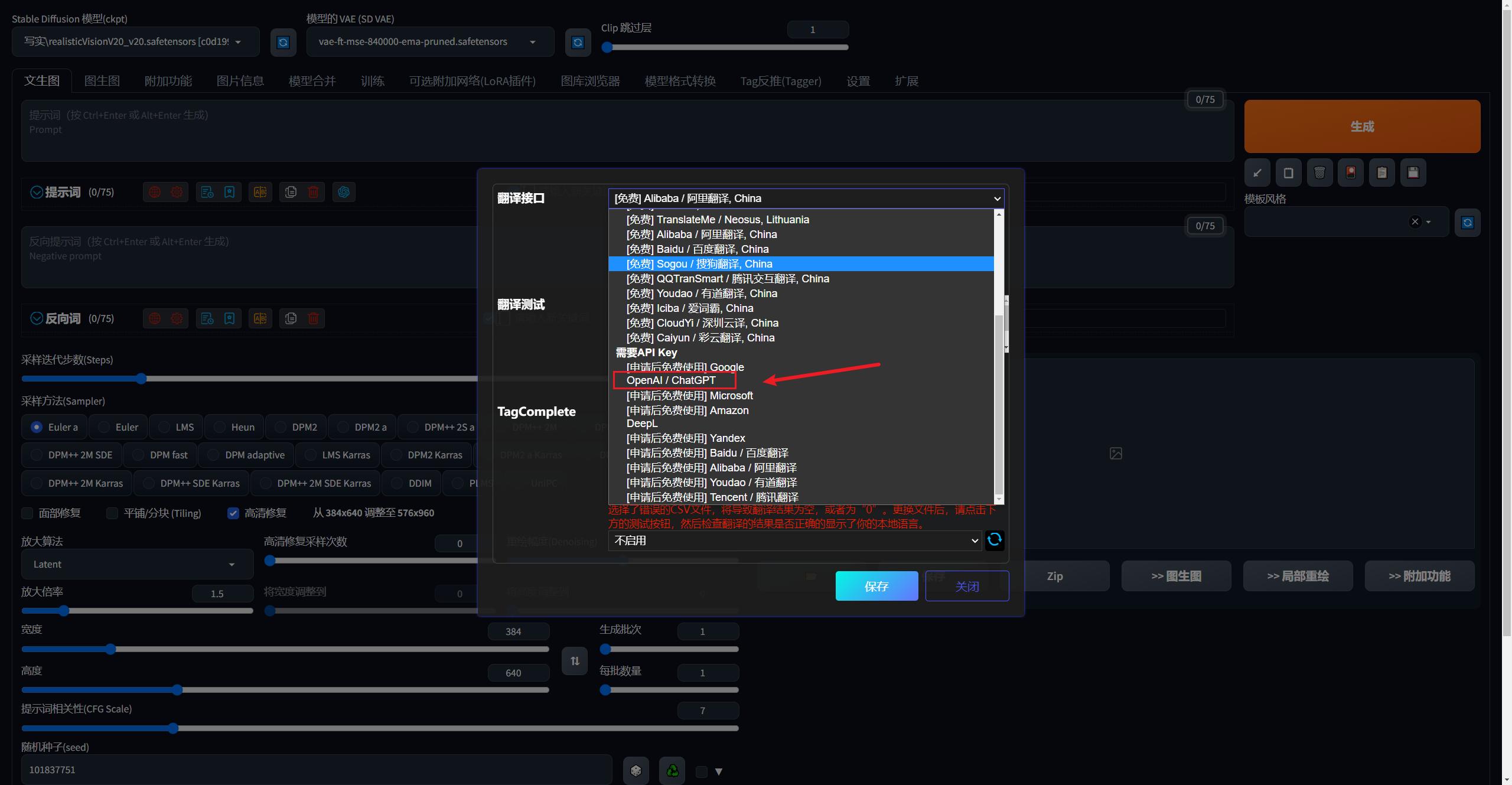
Task: Refresh the Stable Diffusion model list
Action: point(283,42)
